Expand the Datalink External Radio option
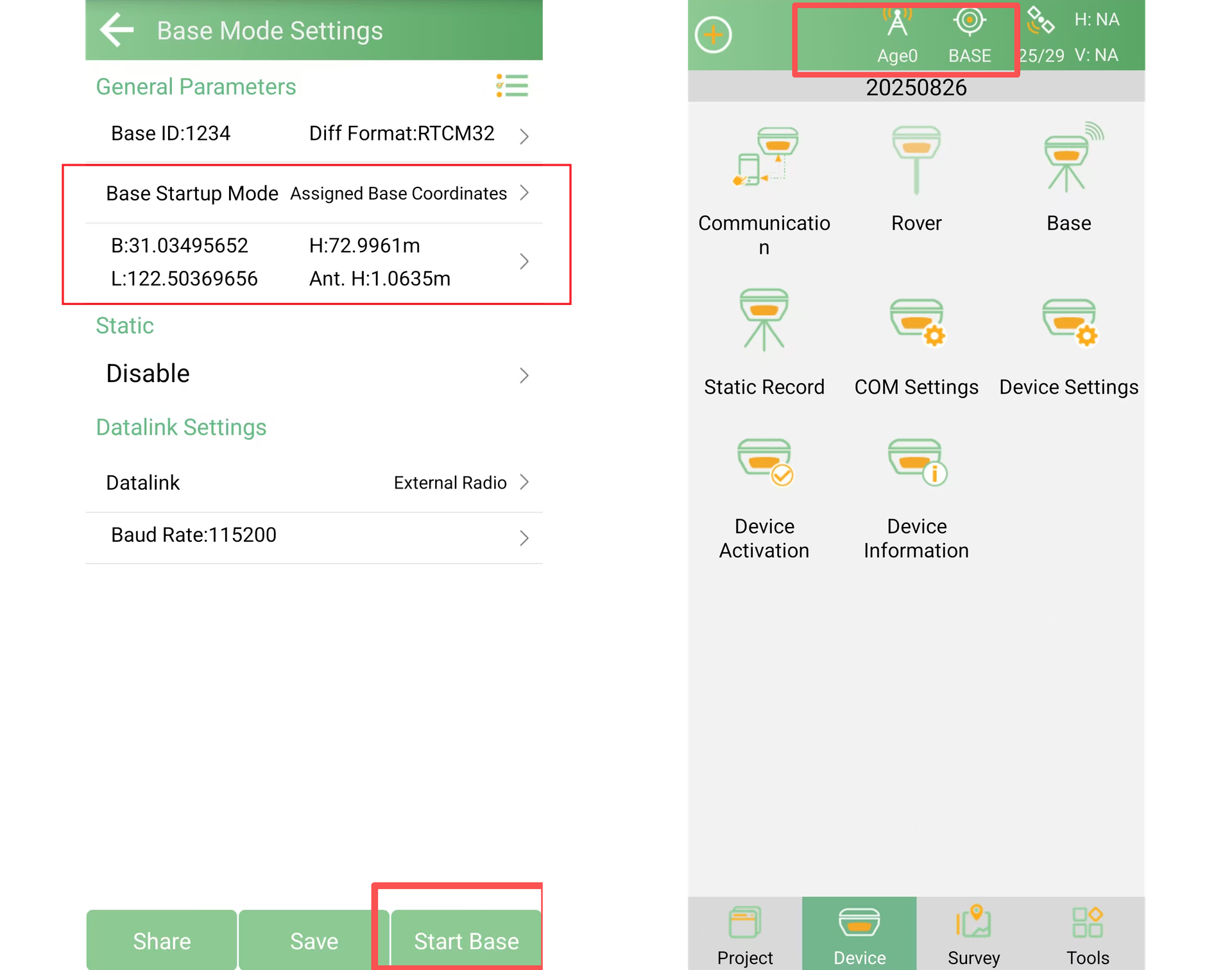Viewport: 1232px width, 970px height. (314, 483)
